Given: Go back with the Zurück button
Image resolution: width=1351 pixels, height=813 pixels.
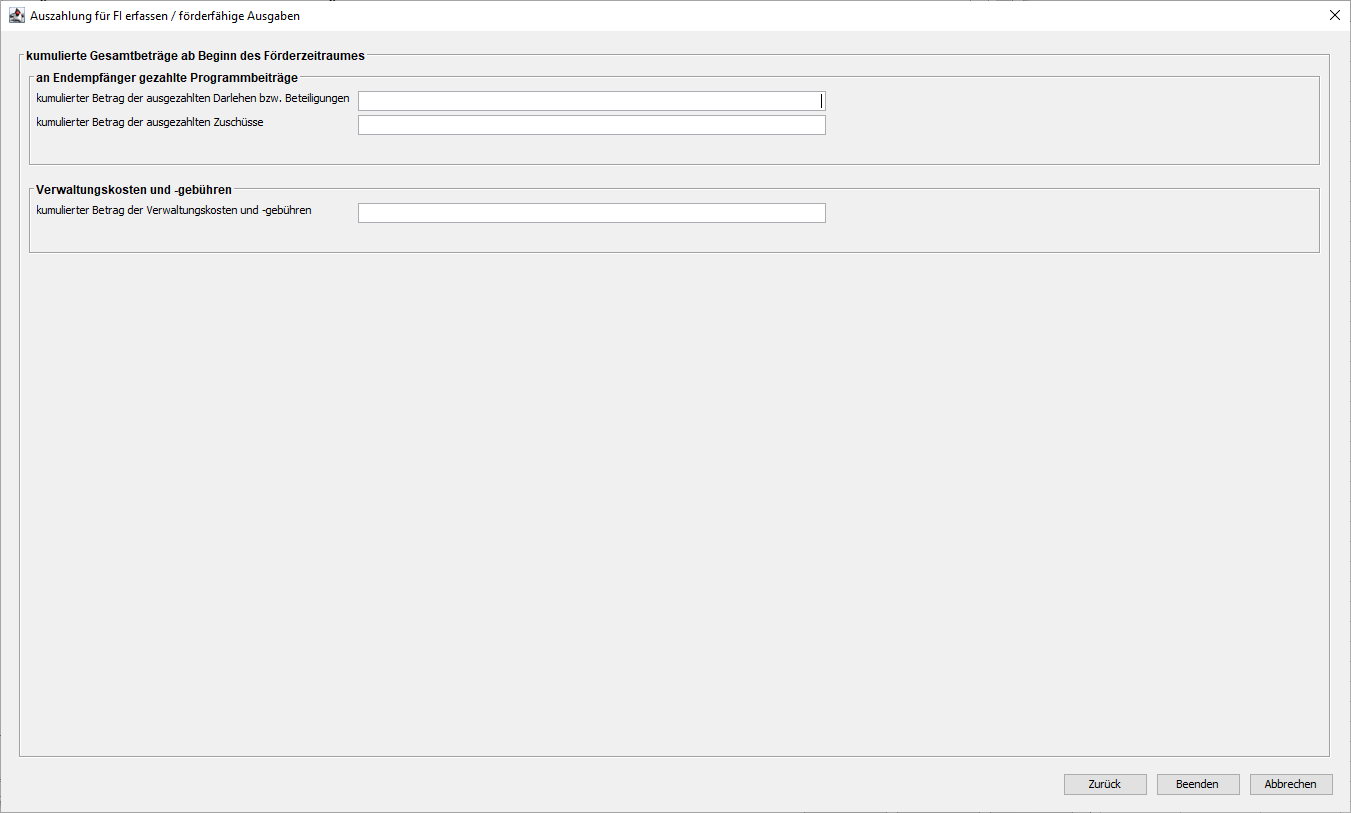Looking at the screenshot, I should point(1104,784).
